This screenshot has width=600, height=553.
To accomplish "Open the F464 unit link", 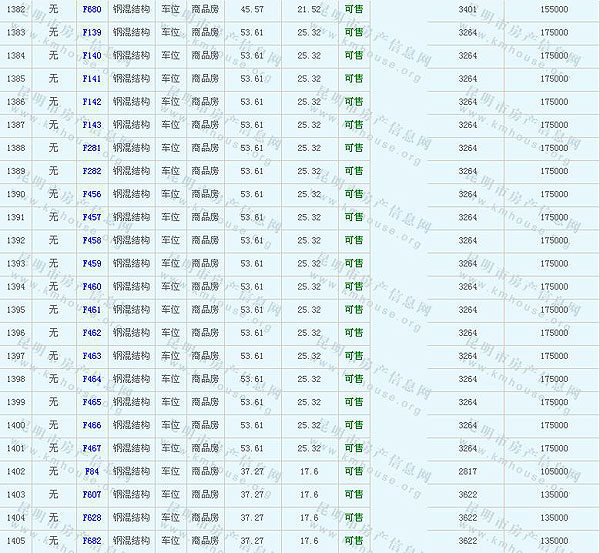I will (x=92, y=379).
